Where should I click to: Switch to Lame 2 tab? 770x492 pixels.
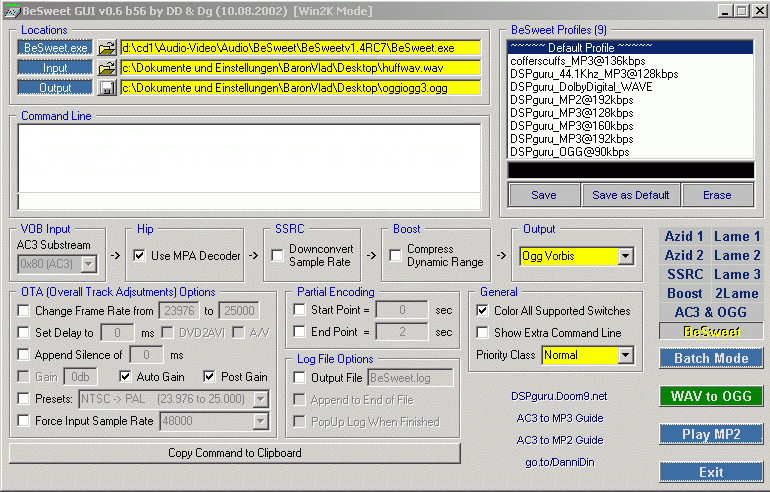pos(737,255)
